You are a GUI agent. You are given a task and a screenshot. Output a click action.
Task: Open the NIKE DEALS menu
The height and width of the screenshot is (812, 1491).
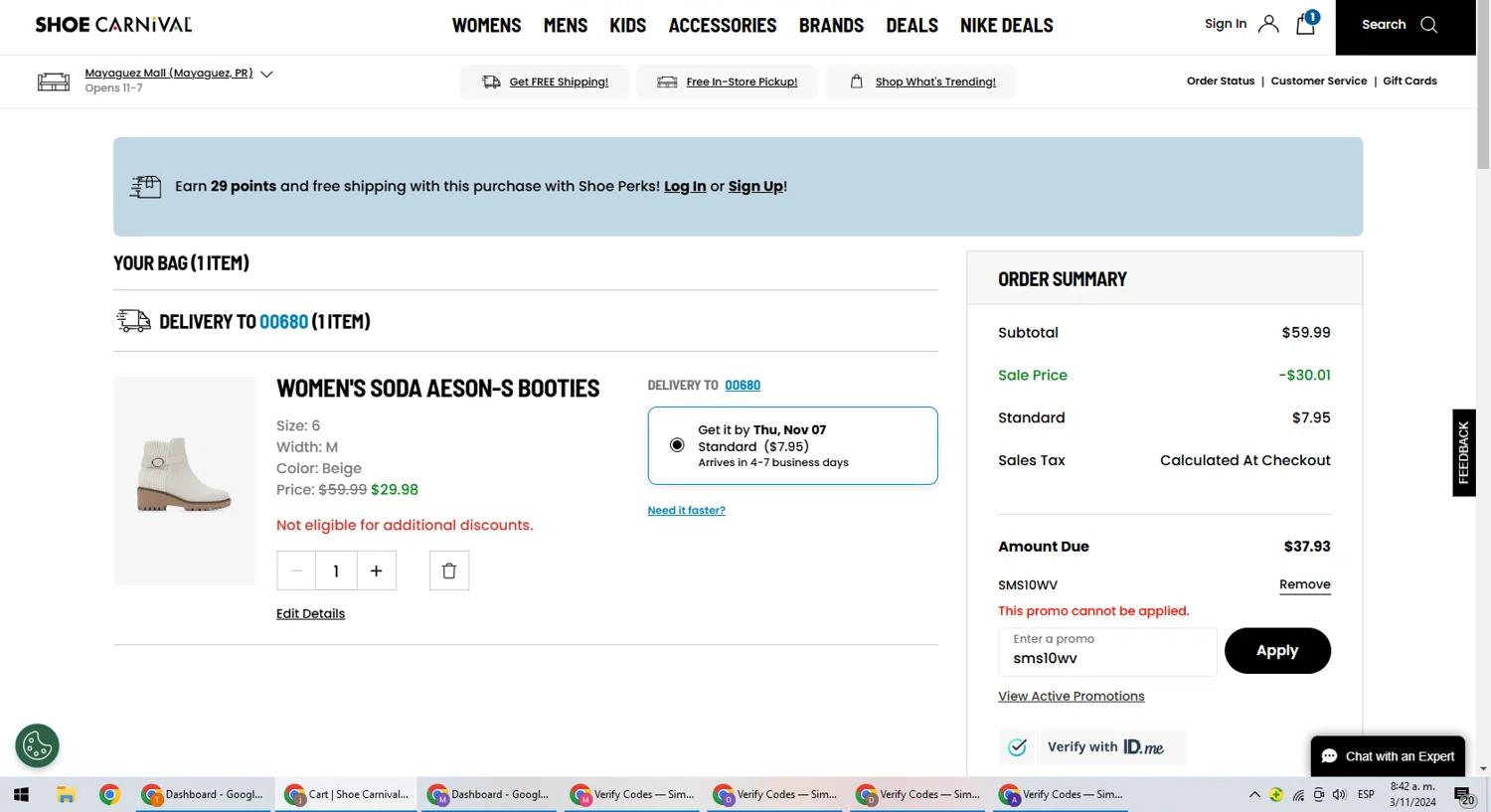(1006, 26)
